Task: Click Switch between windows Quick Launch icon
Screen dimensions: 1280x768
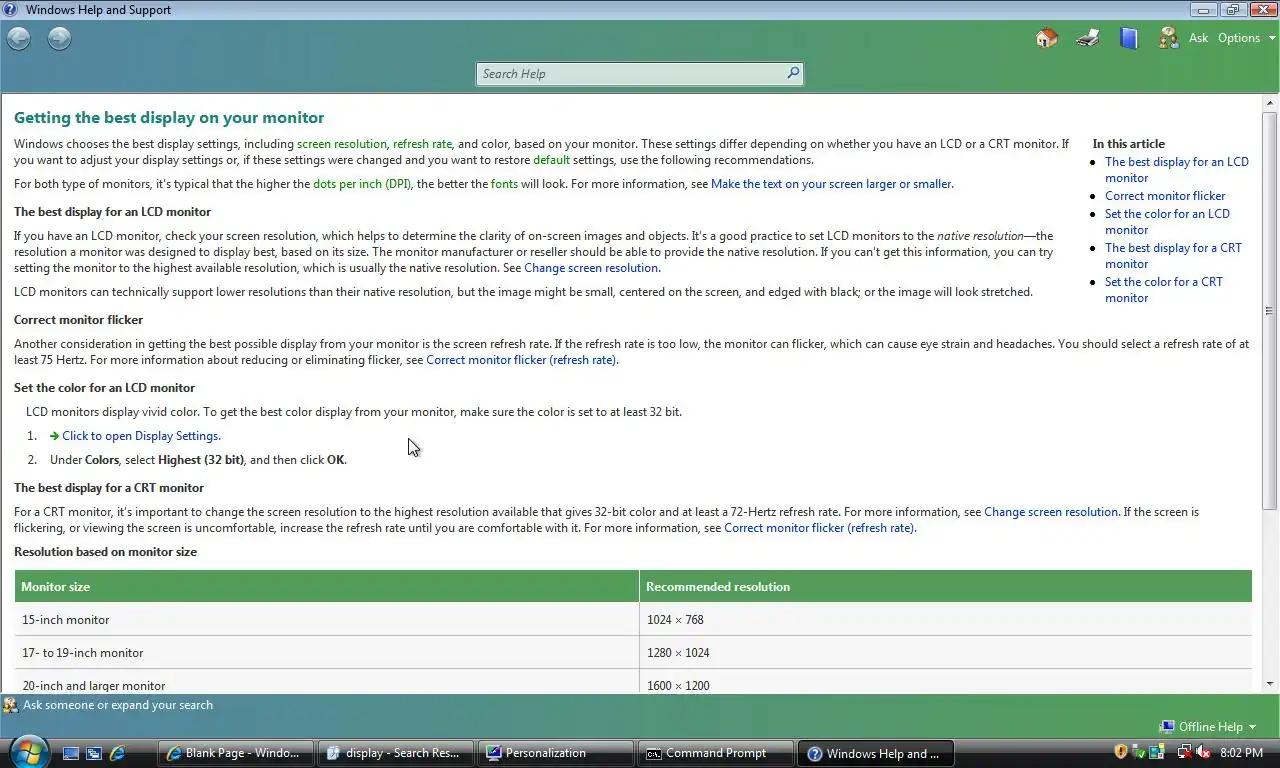Action: [94, 753]
